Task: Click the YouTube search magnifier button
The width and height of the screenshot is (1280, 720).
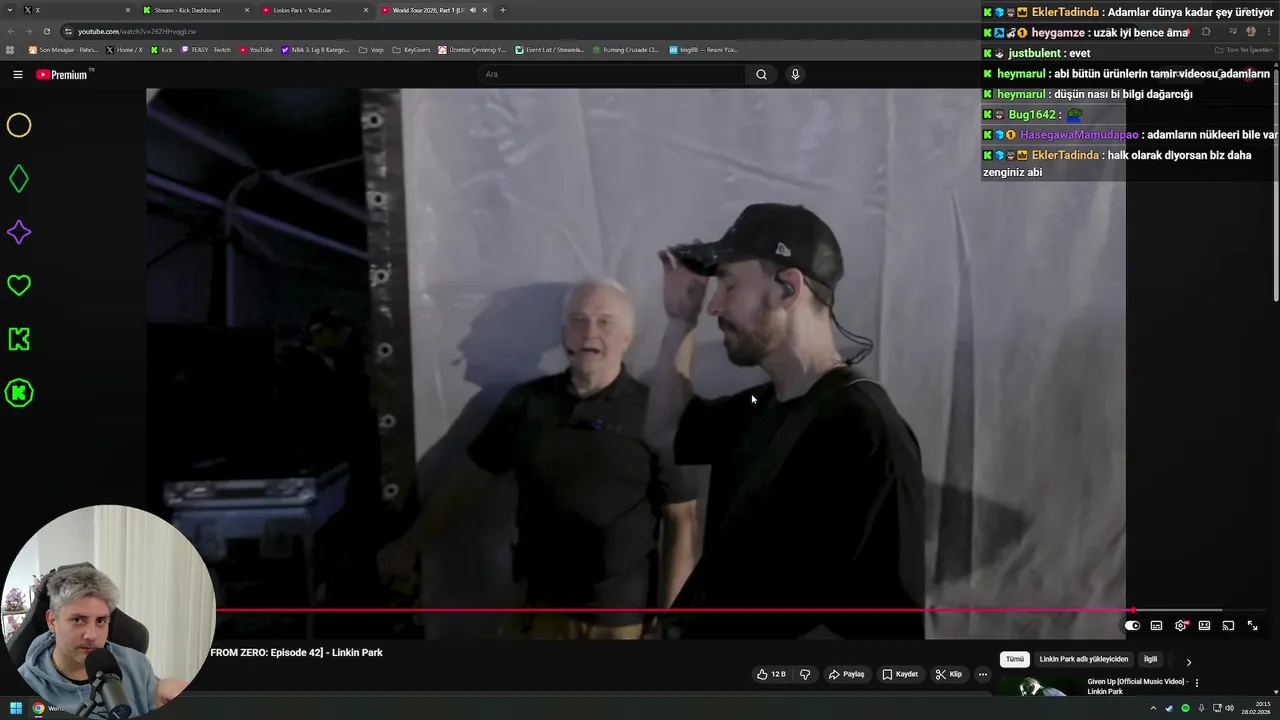Action: coord(761,74)
